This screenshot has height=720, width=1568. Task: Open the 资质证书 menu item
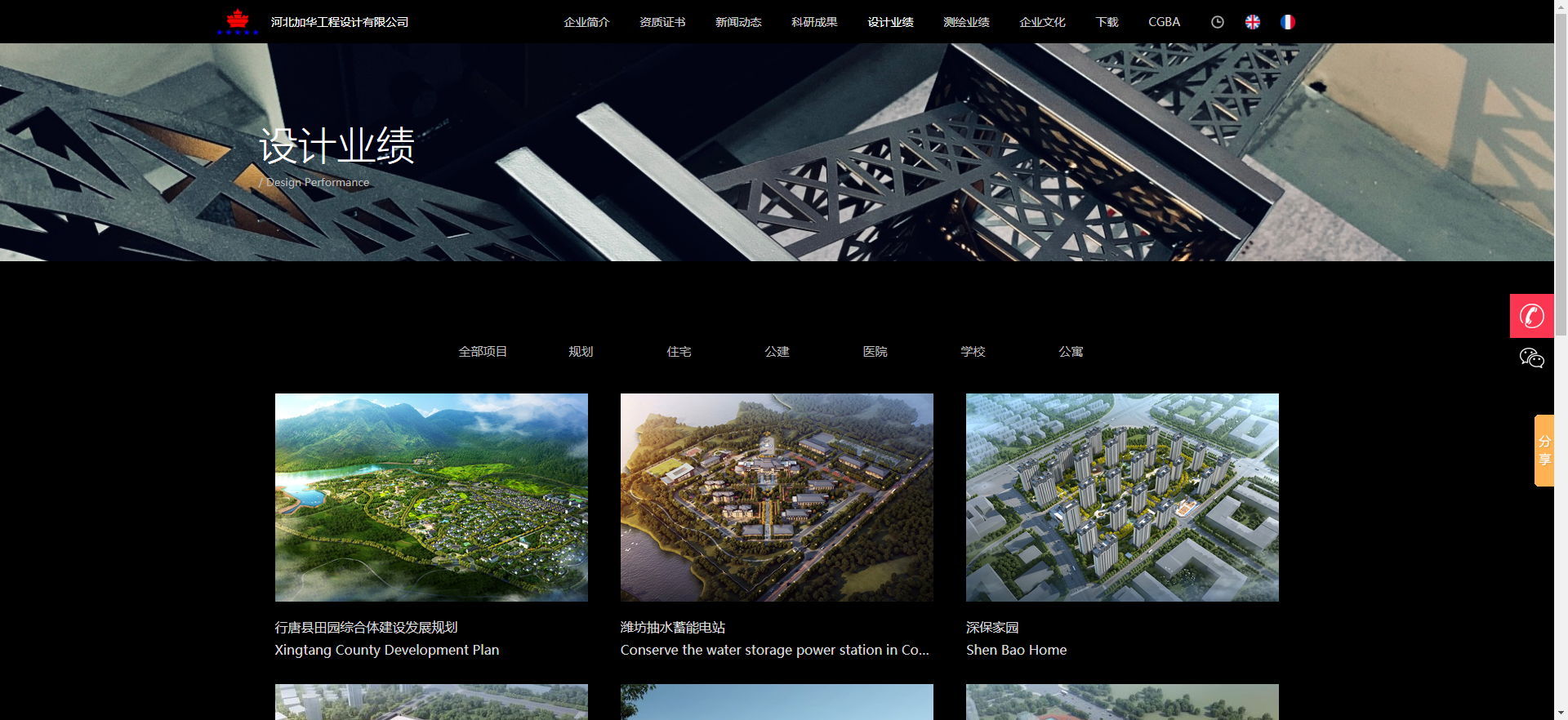[662, 22]
